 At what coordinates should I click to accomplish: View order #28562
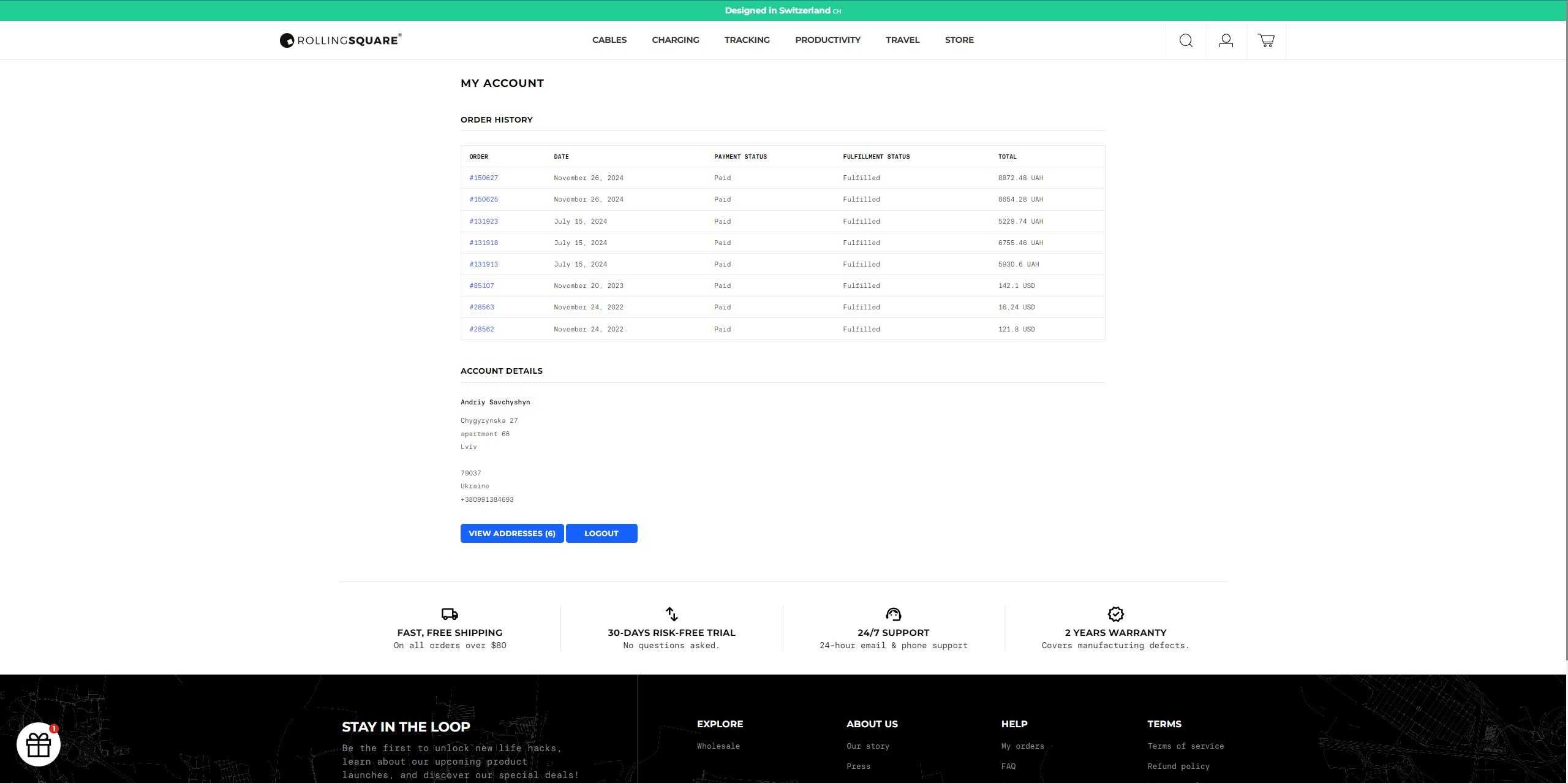tap(481, 329)
